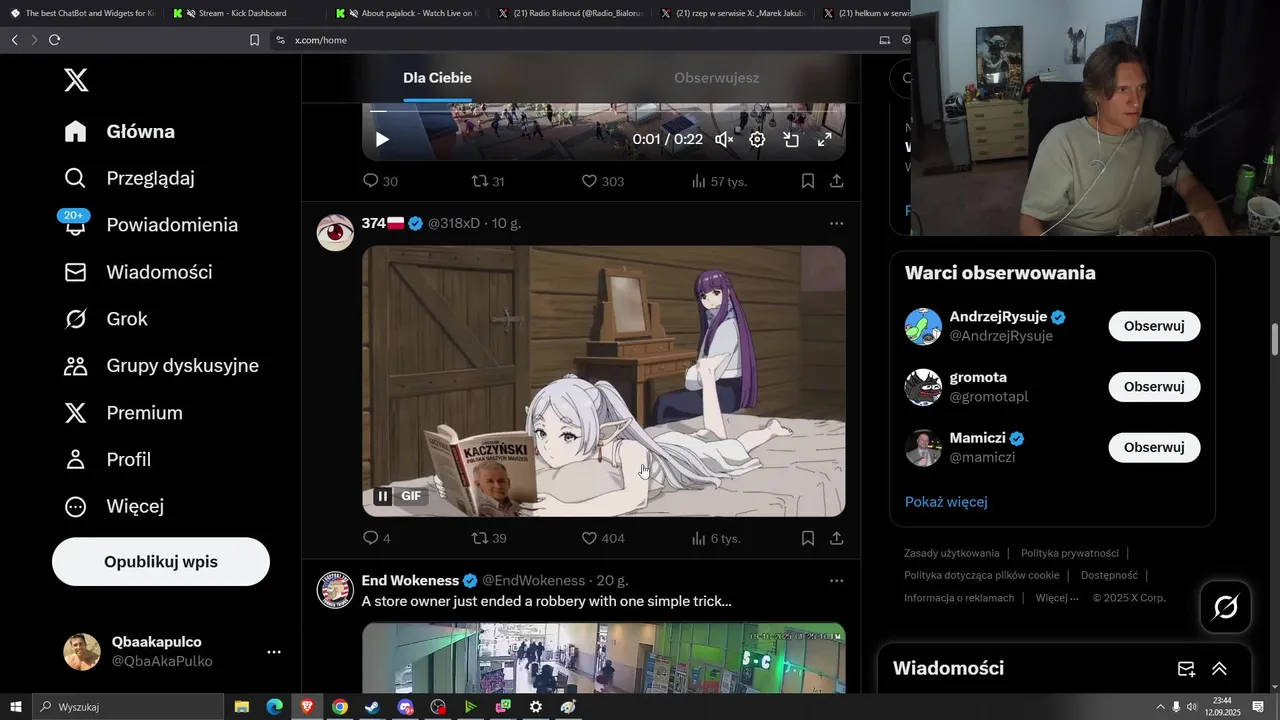The height and width of the screenshot is (720, 1280).
Task: Open Zasady użytkowania footer link
Action: 951,553
